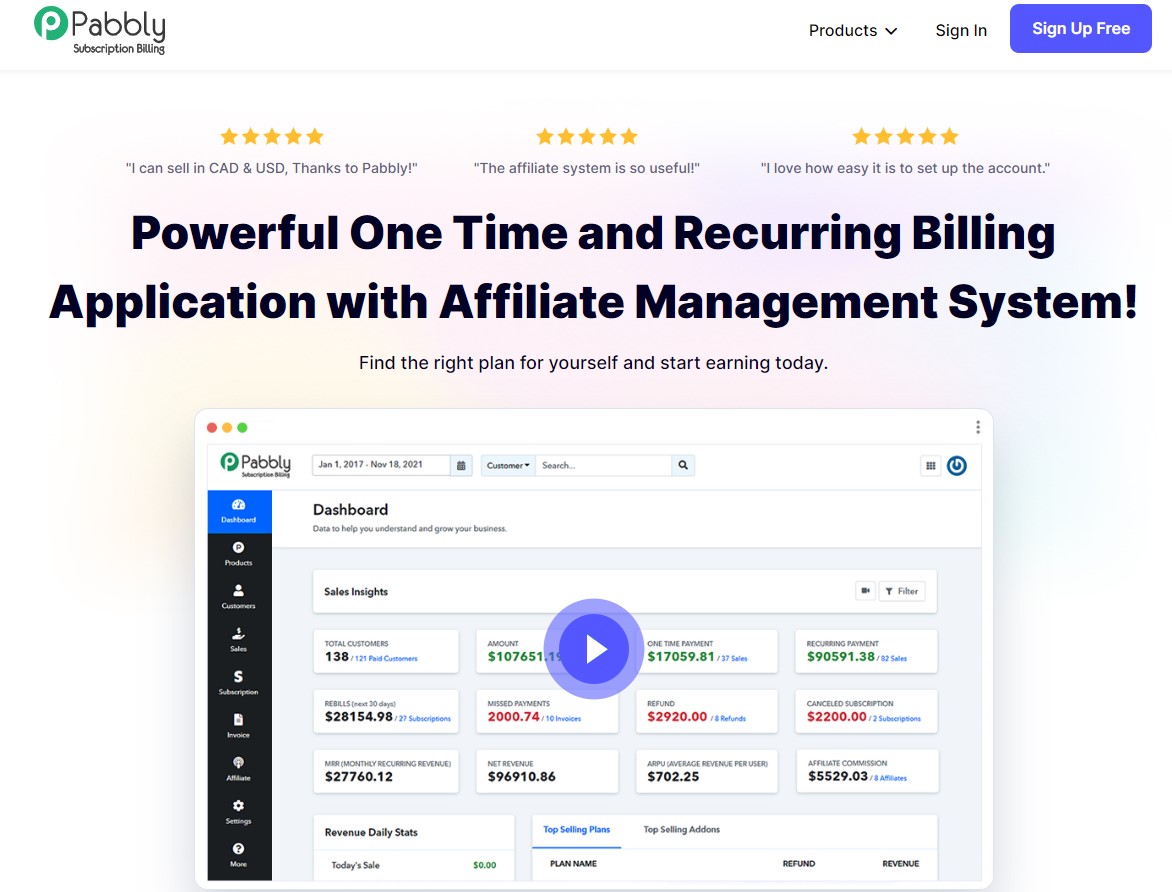
Task: Click the Pabbly Subscription Billing logo
Action: point(99,31)
